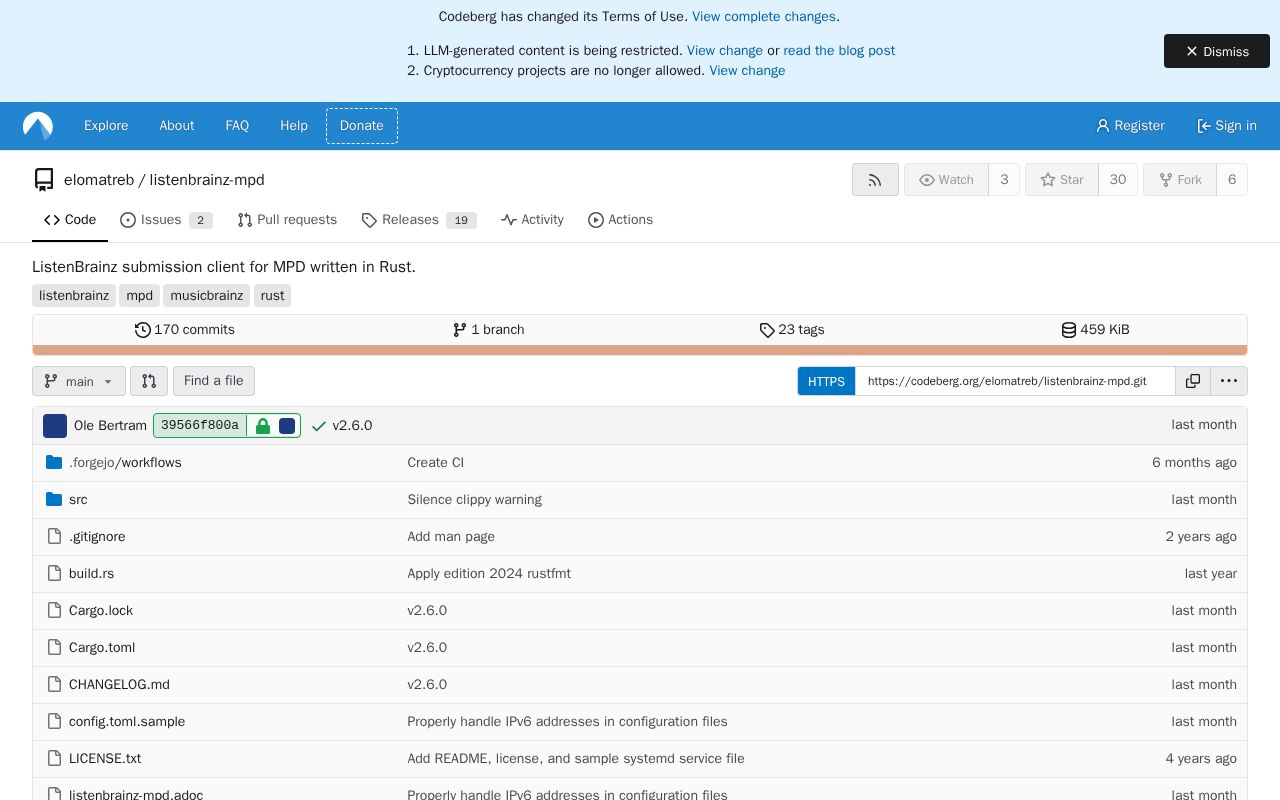Open commit hash 39566f800a

[200, 426]
